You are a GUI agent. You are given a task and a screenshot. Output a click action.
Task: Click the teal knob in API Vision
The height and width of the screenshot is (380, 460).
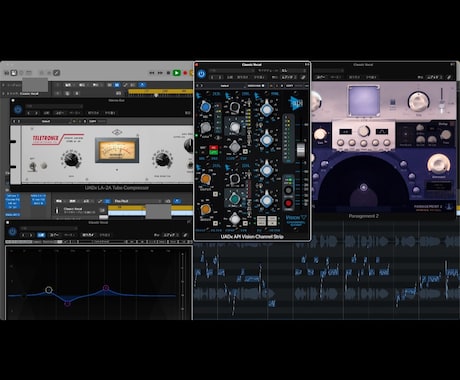pyautogui.click(x=234, y=199)
